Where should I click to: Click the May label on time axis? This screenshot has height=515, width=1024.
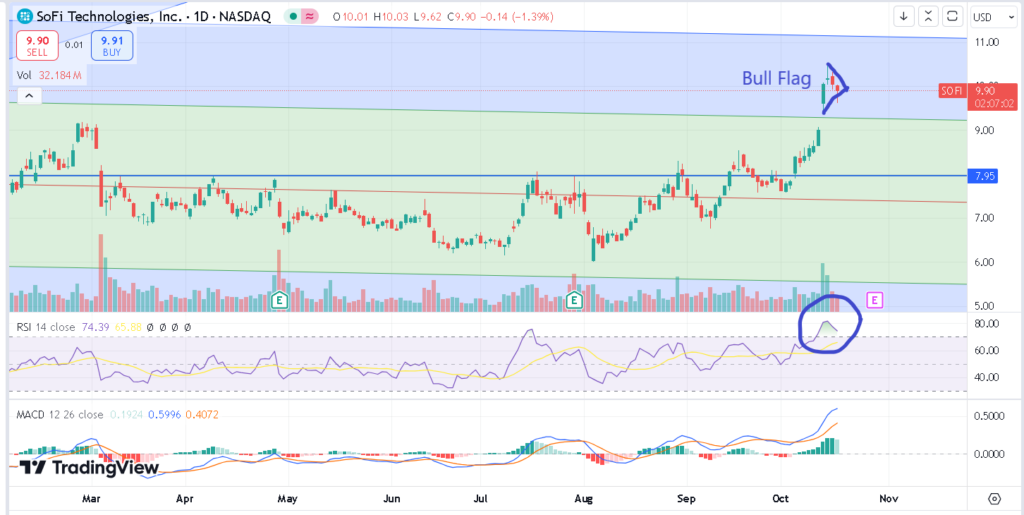click(287, 499)
